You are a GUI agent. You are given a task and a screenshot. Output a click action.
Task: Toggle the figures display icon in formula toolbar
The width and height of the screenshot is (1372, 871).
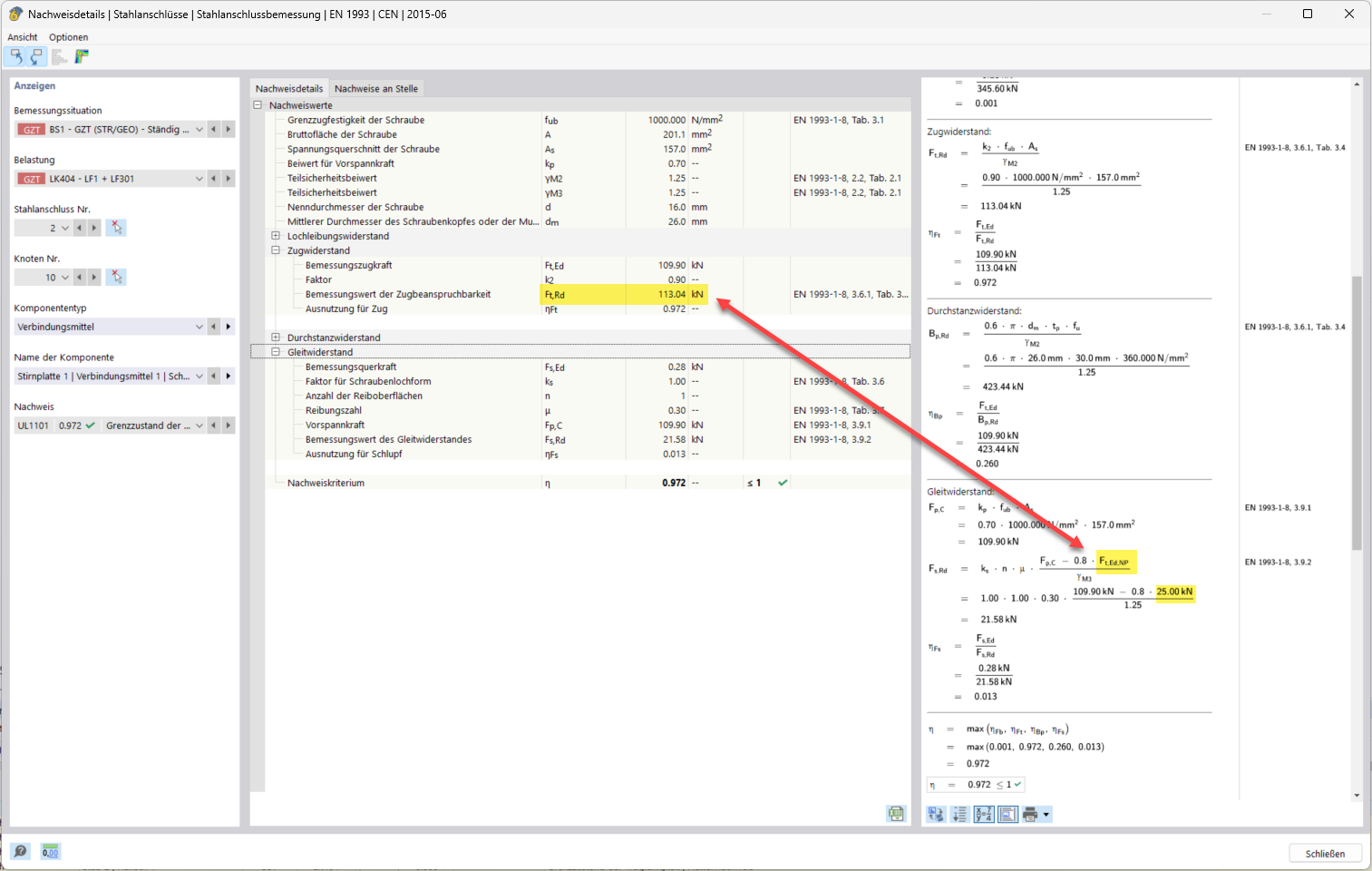pos(1007,814)
